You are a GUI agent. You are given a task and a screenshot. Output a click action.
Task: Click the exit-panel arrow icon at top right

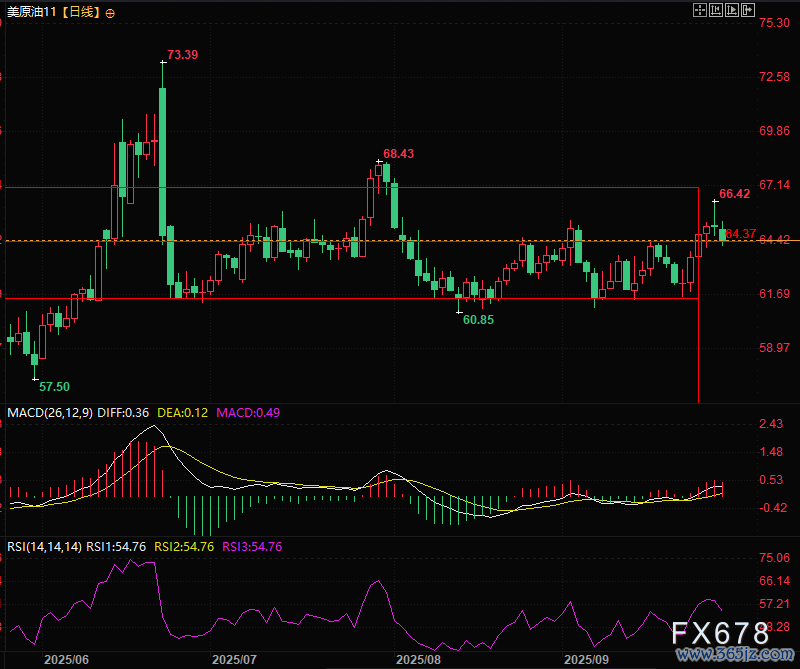(x=746, y=10)
